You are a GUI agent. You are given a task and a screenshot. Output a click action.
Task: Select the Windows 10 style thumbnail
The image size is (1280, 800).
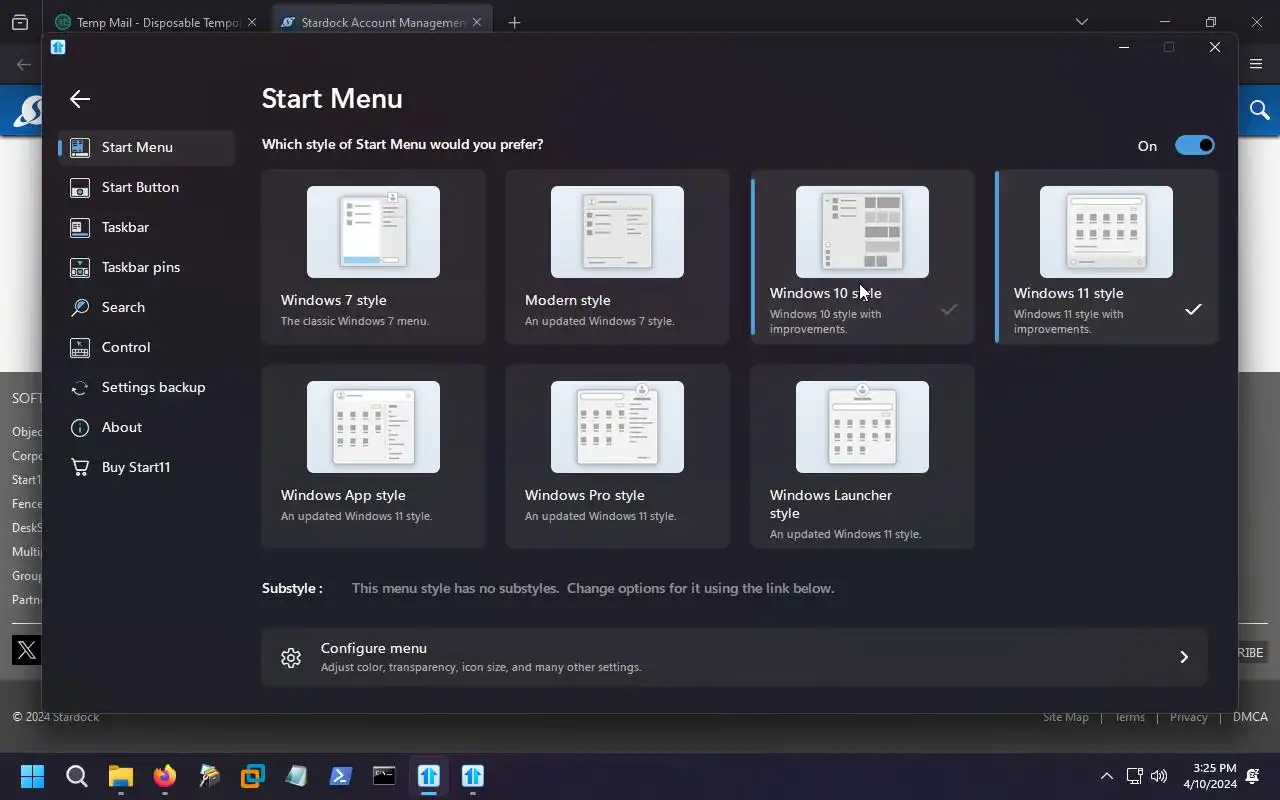(x=862, y=232)
